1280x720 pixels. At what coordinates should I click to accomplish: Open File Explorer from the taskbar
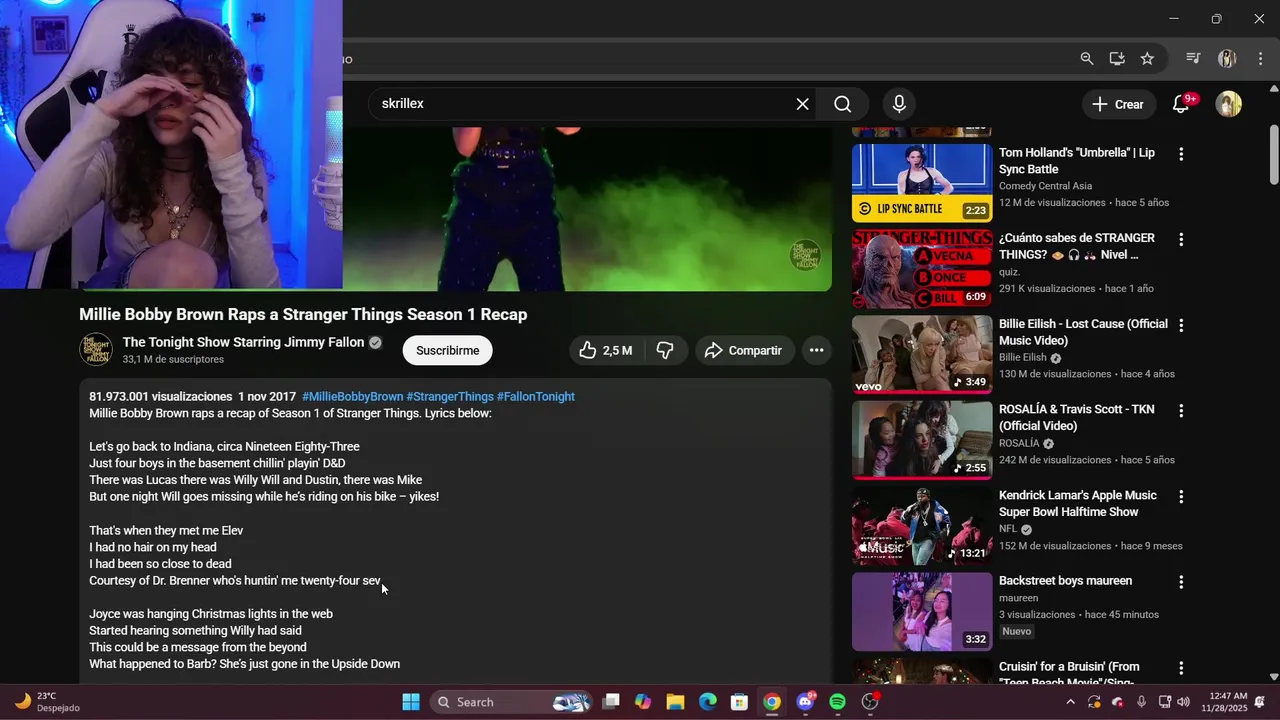pyautogui.click(x=674, y=702)
